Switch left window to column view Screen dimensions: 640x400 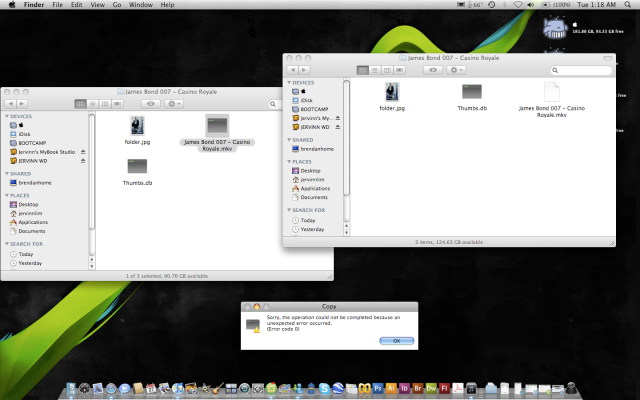pos(103,103)
